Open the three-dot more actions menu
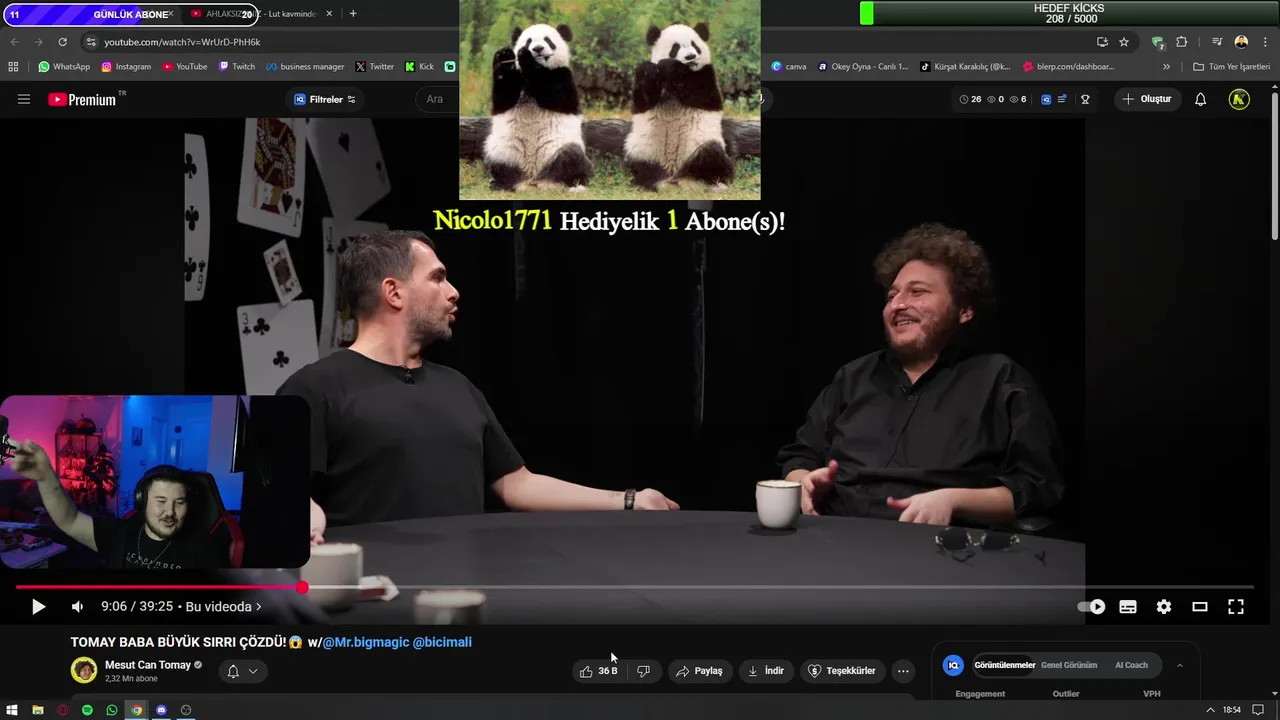This screenshot has width=1280, height=720. click(x=903, y=671)
